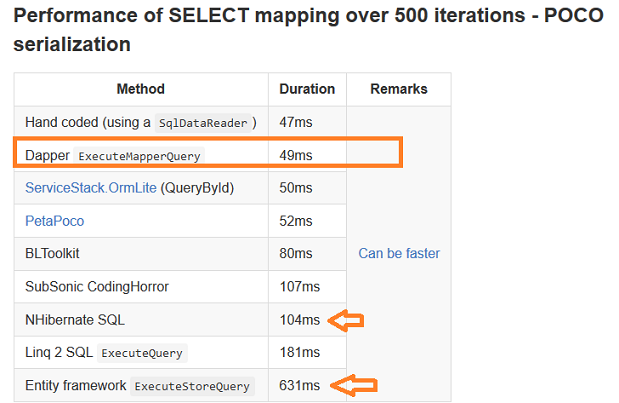Select the Method column header
619x403 pixels.
tap(141, 89)
